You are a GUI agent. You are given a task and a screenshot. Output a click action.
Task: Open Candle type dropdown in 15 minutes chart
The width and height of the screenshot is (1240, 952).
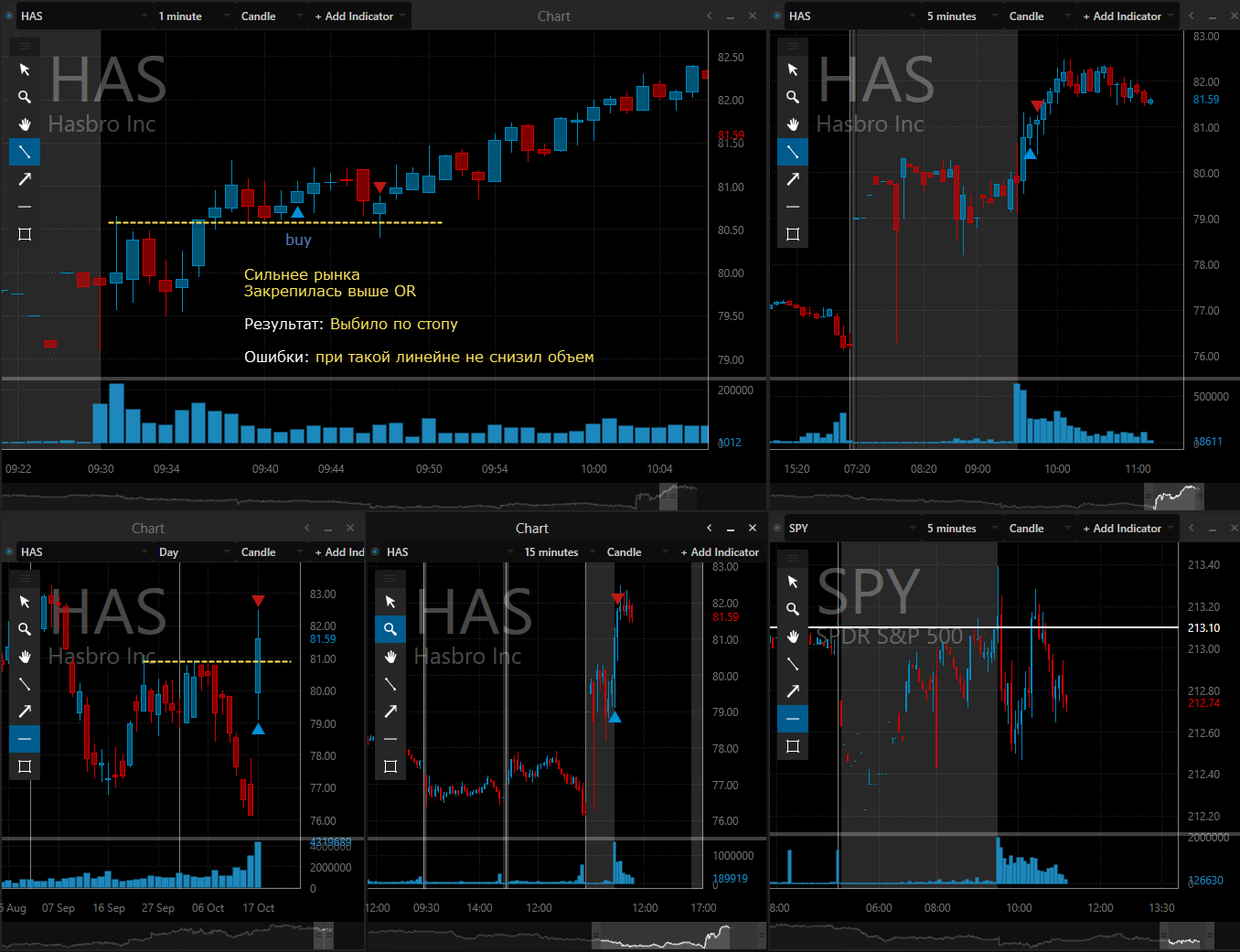[637, 552]
